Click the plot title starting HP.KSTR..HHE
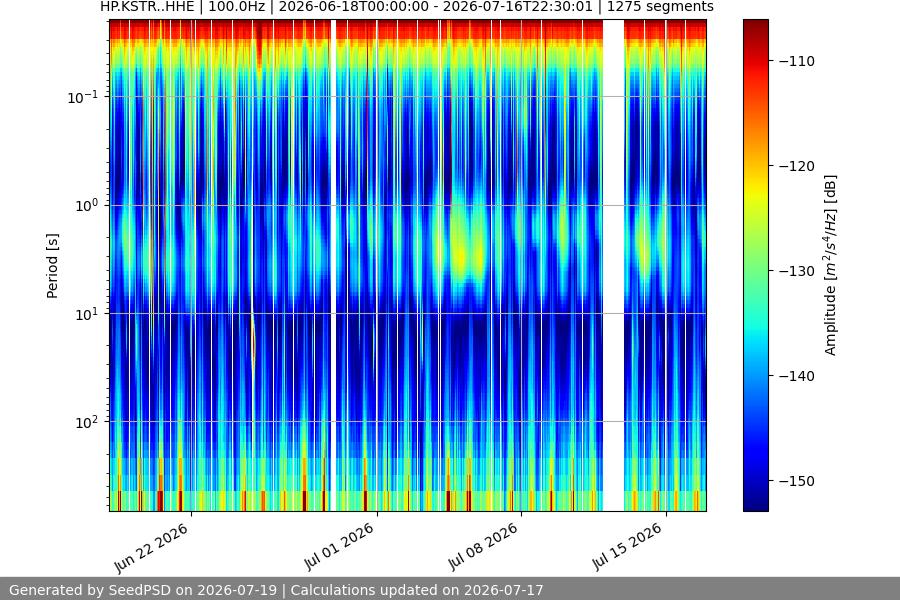This screenshot has height=600, width=900. coord(406,7)
